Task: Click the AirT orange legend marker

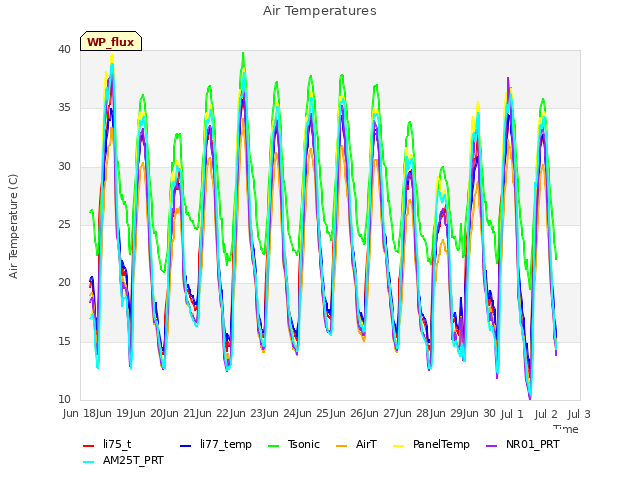Action: pos(342,446)
